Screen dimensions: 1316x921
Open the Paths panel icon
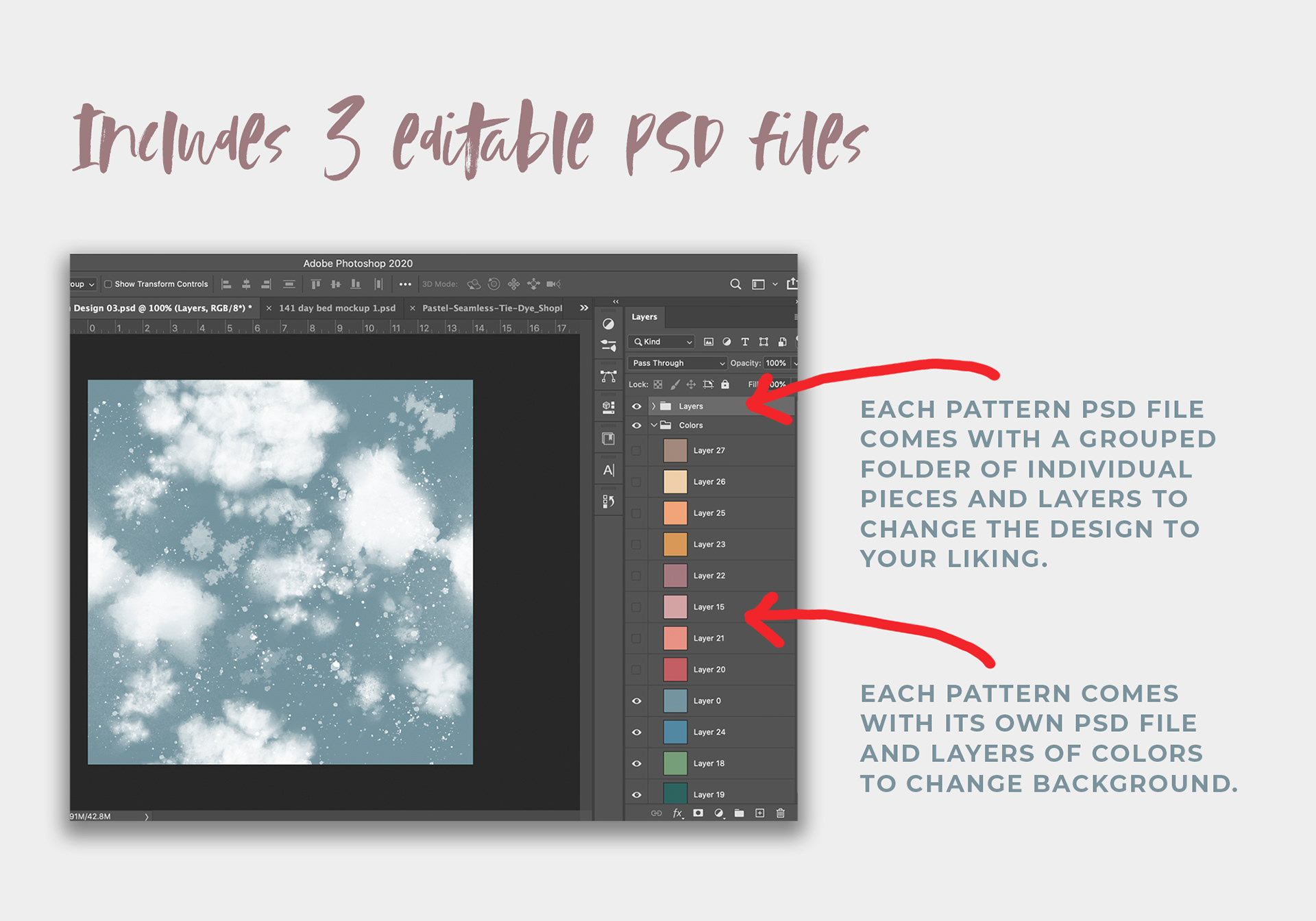tap(608, 377)
